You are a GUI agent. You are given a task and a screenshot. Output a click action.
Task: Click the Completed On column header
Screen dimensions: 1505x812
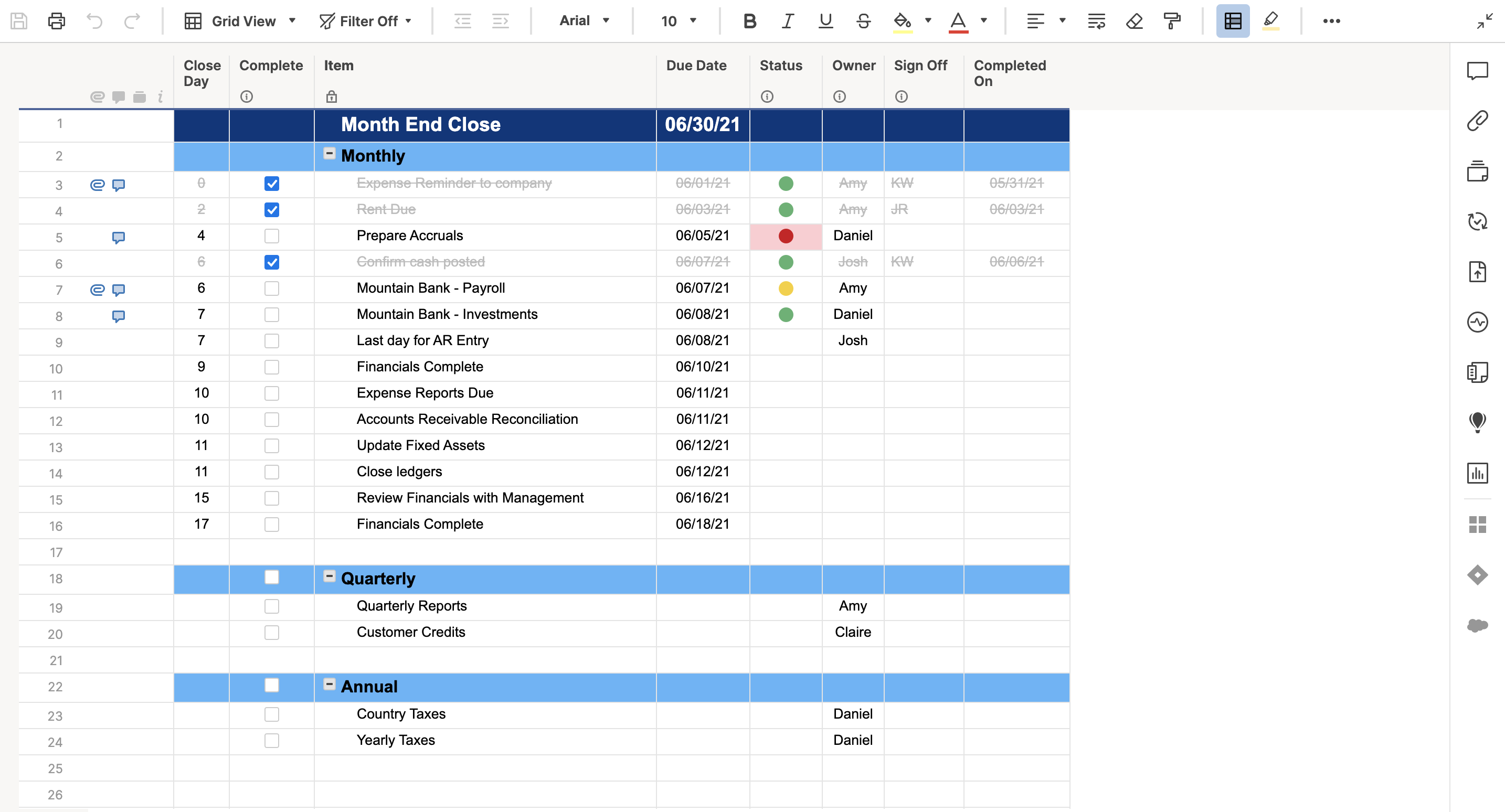coord(1010,73)
